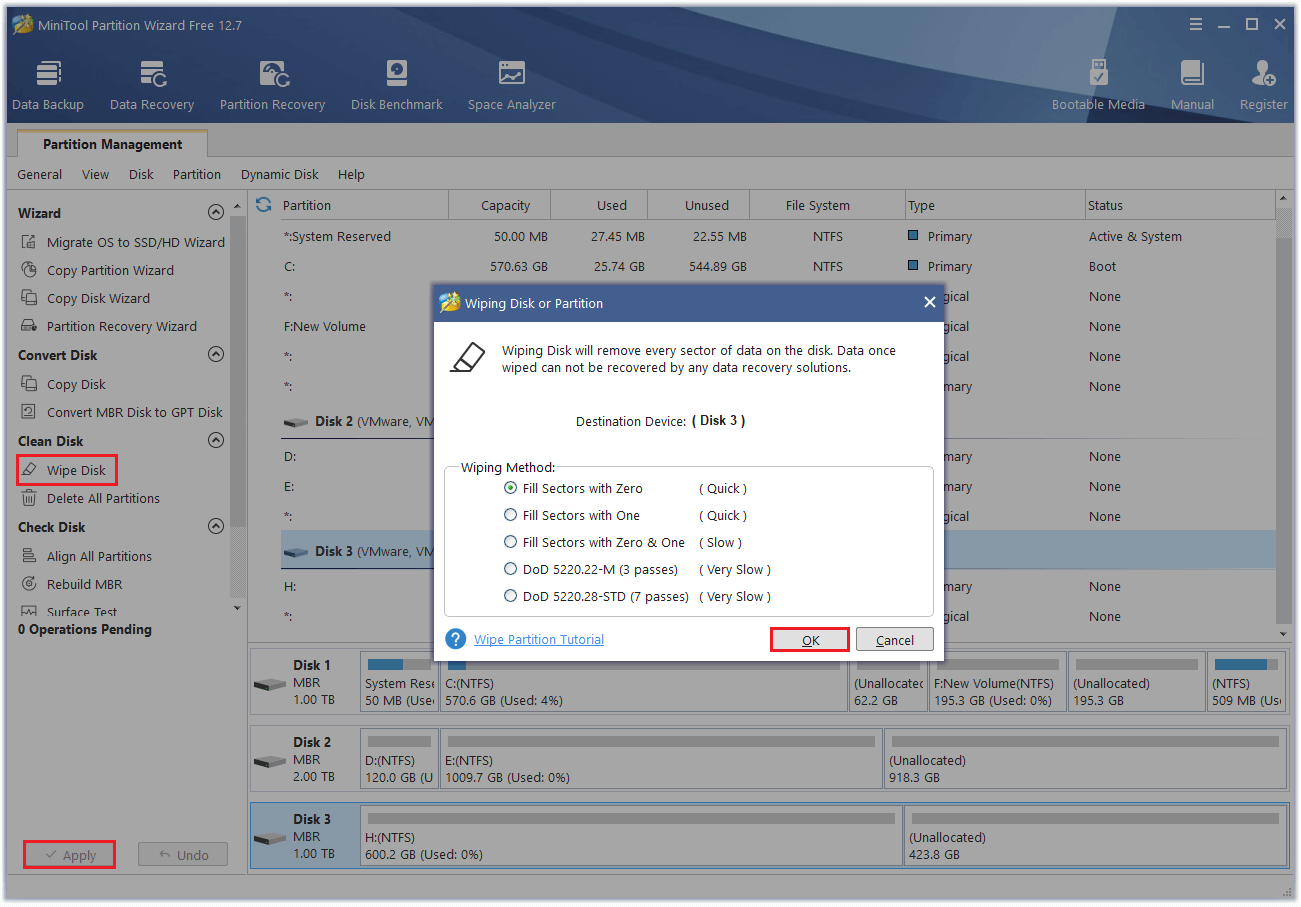Open the Manual
The image size is (1301, 907).
[1192, 85]
